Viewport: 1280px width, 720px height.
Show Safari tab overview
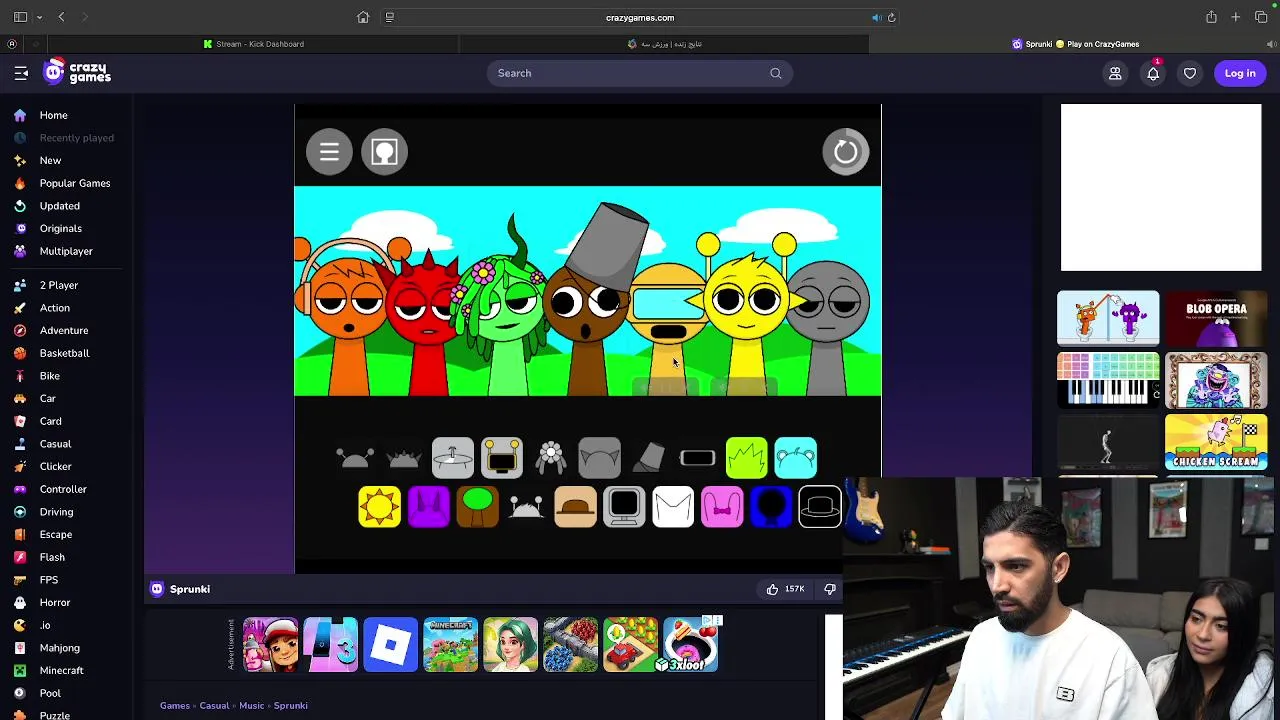1261,17
